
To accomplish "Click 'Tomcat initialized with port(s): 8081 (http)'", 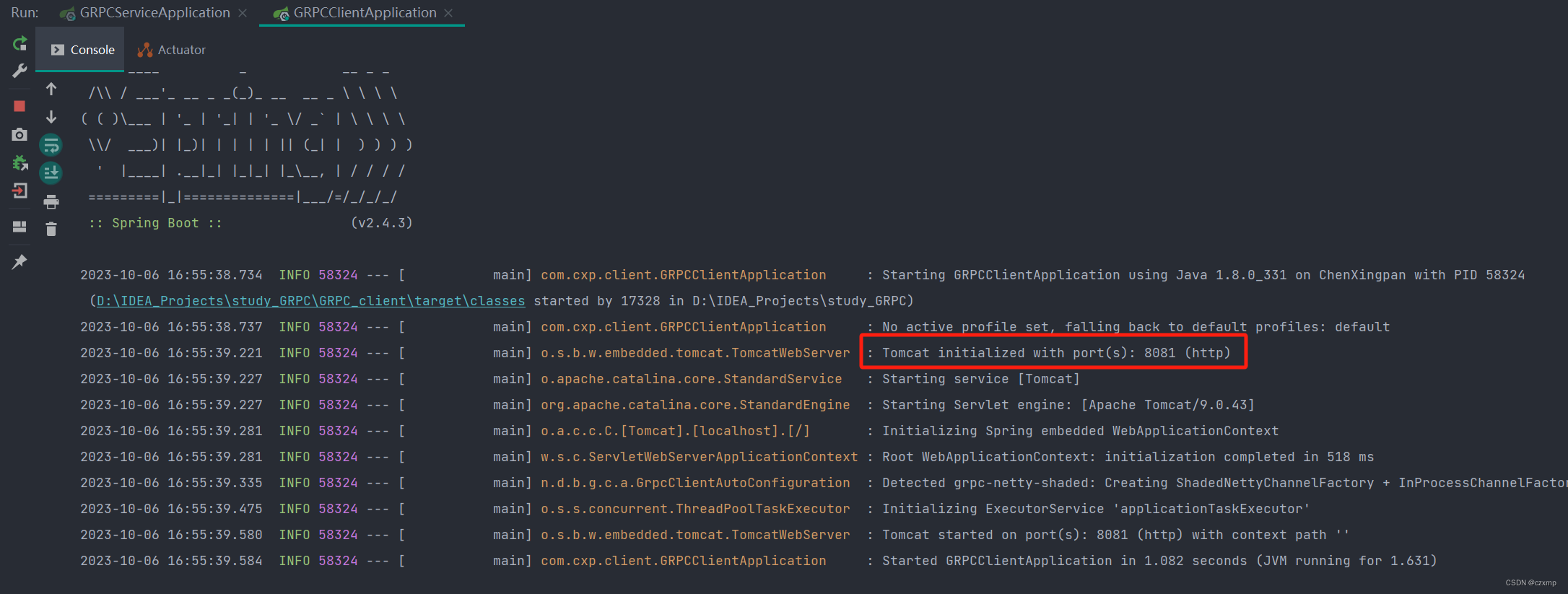I will click(x=1056, y=353).
